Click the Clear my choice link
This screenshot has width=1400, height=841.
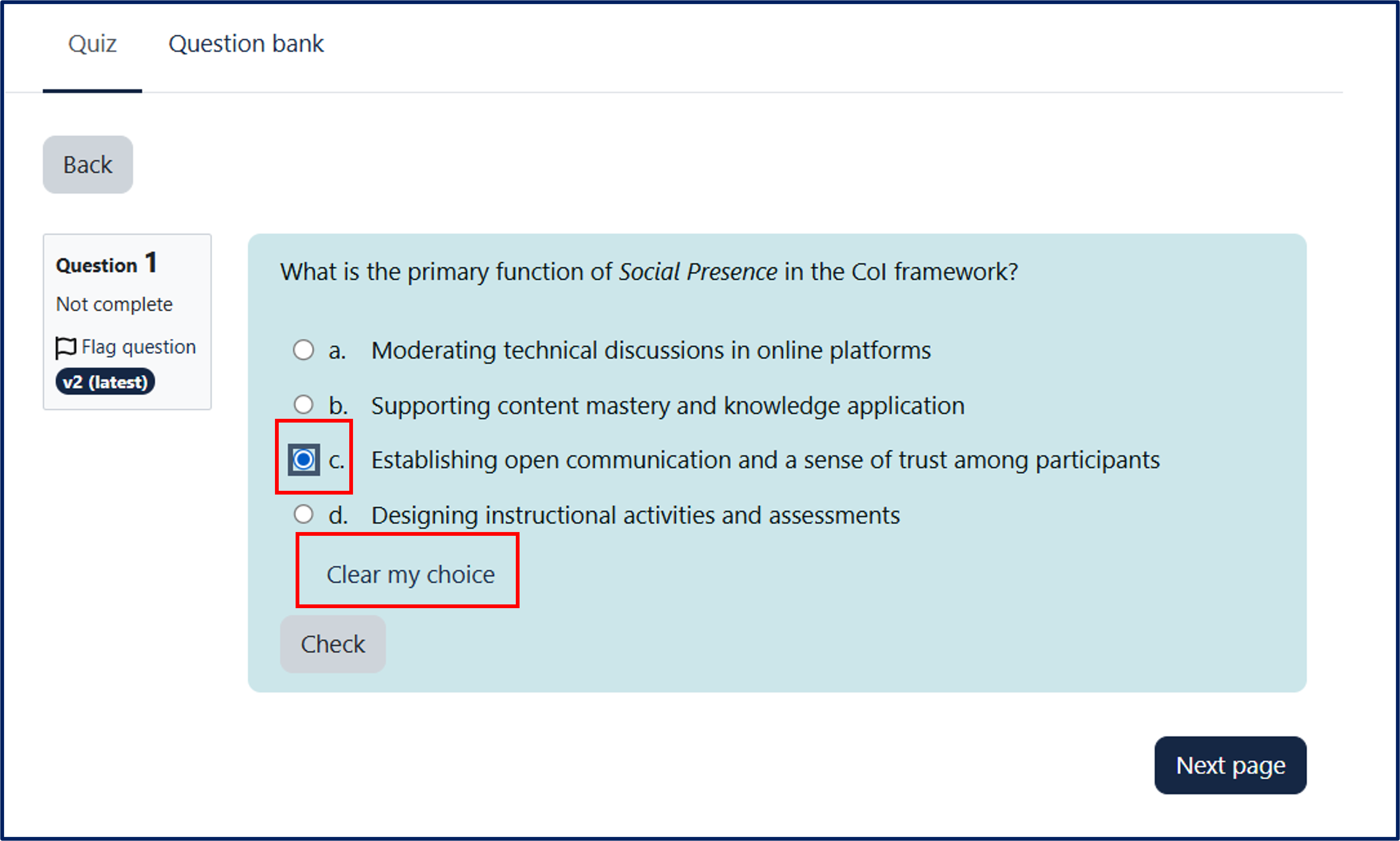410,575
